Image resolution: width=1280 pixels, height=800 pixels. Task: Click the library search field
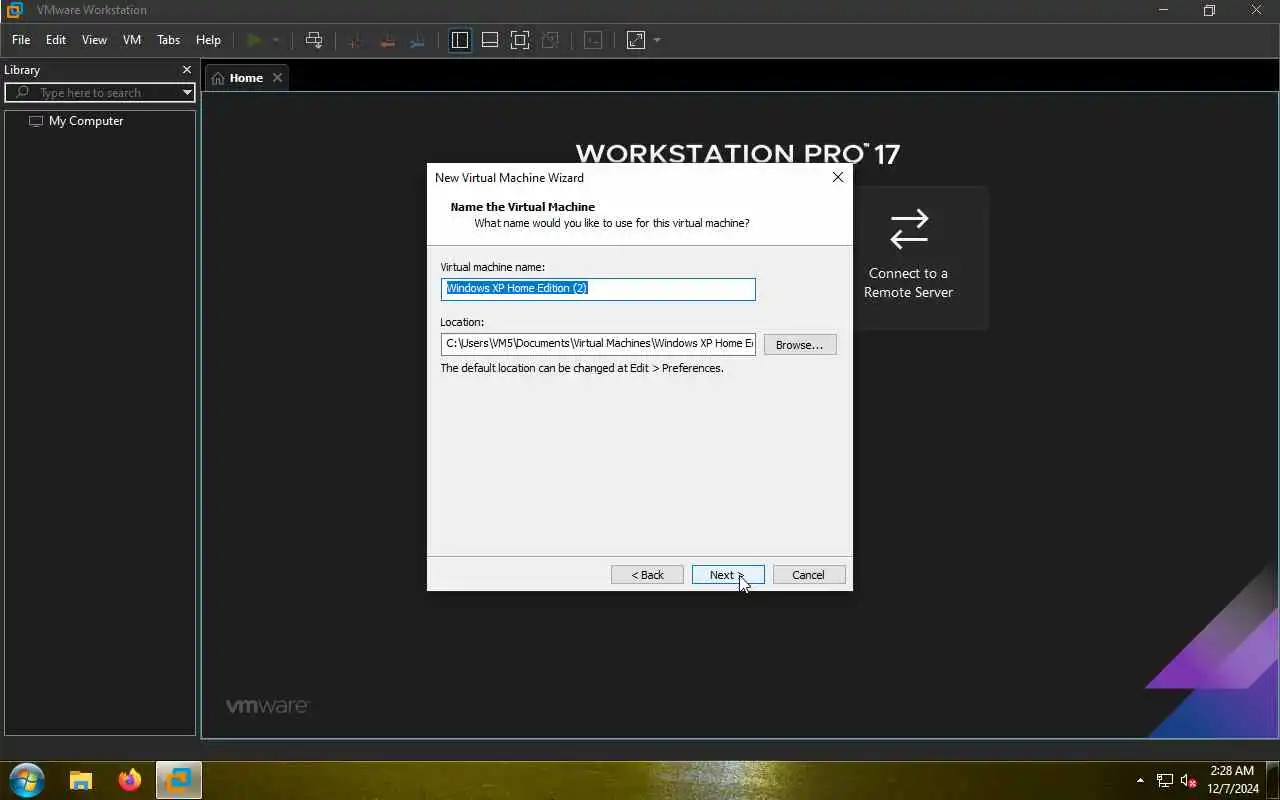pos(98,93)
